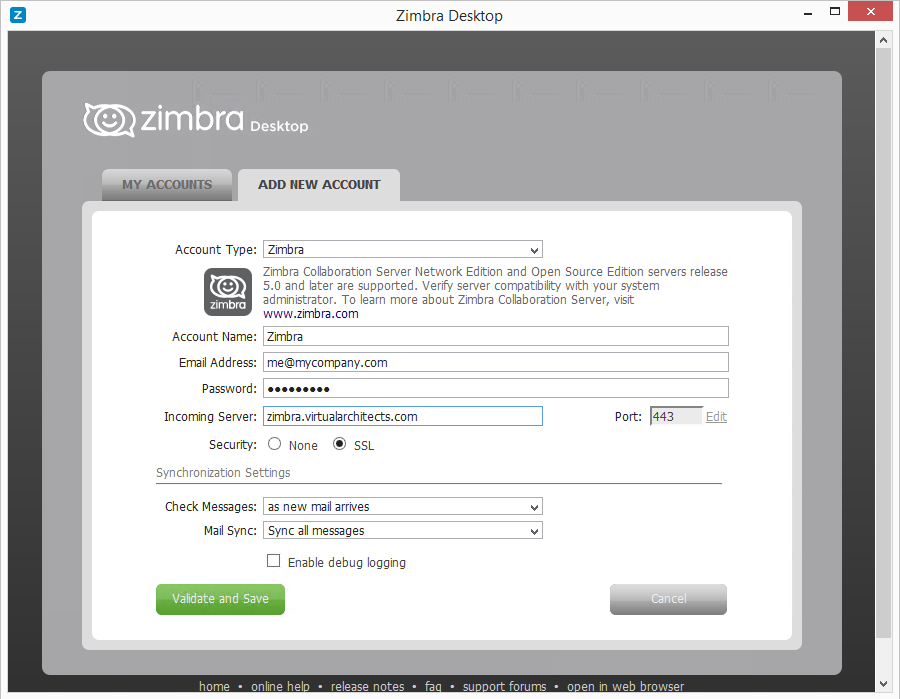
Task: Expand the Mail Sync dropdown
Action: pos(402,530)
